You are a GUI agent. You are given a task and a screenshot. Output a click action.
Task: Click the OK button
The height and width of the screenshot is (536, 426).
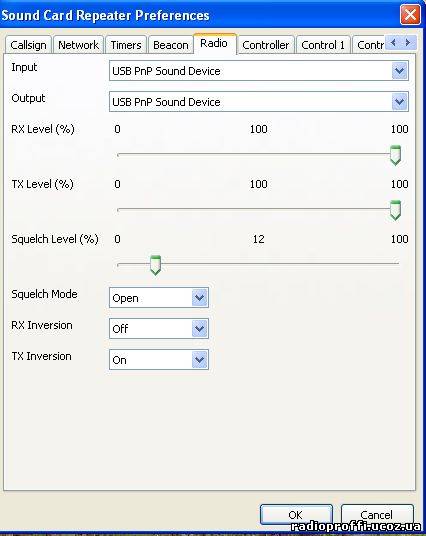click(x=296, y=514)
